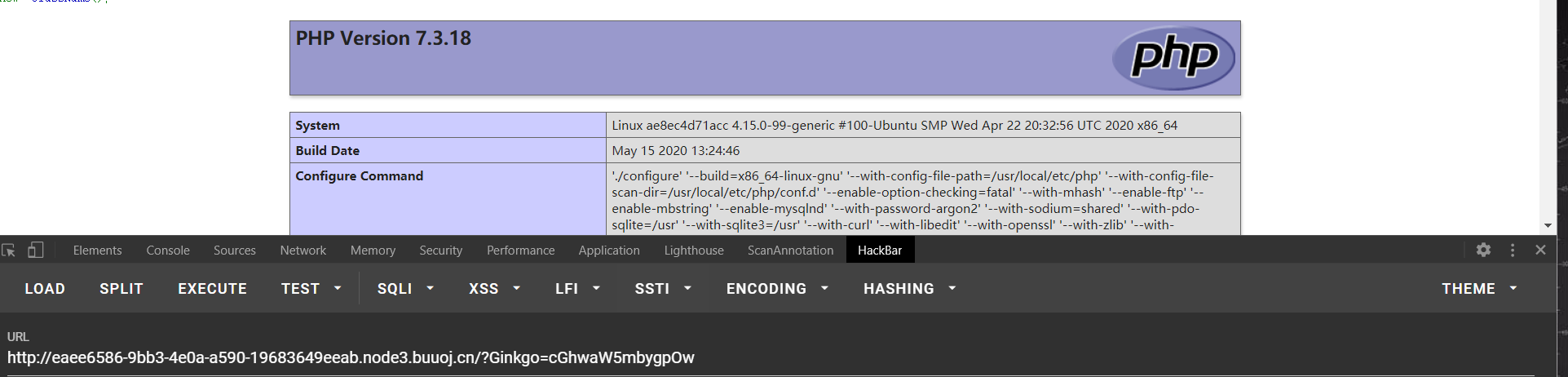Select the Network tab

click(x=303, y=251)
